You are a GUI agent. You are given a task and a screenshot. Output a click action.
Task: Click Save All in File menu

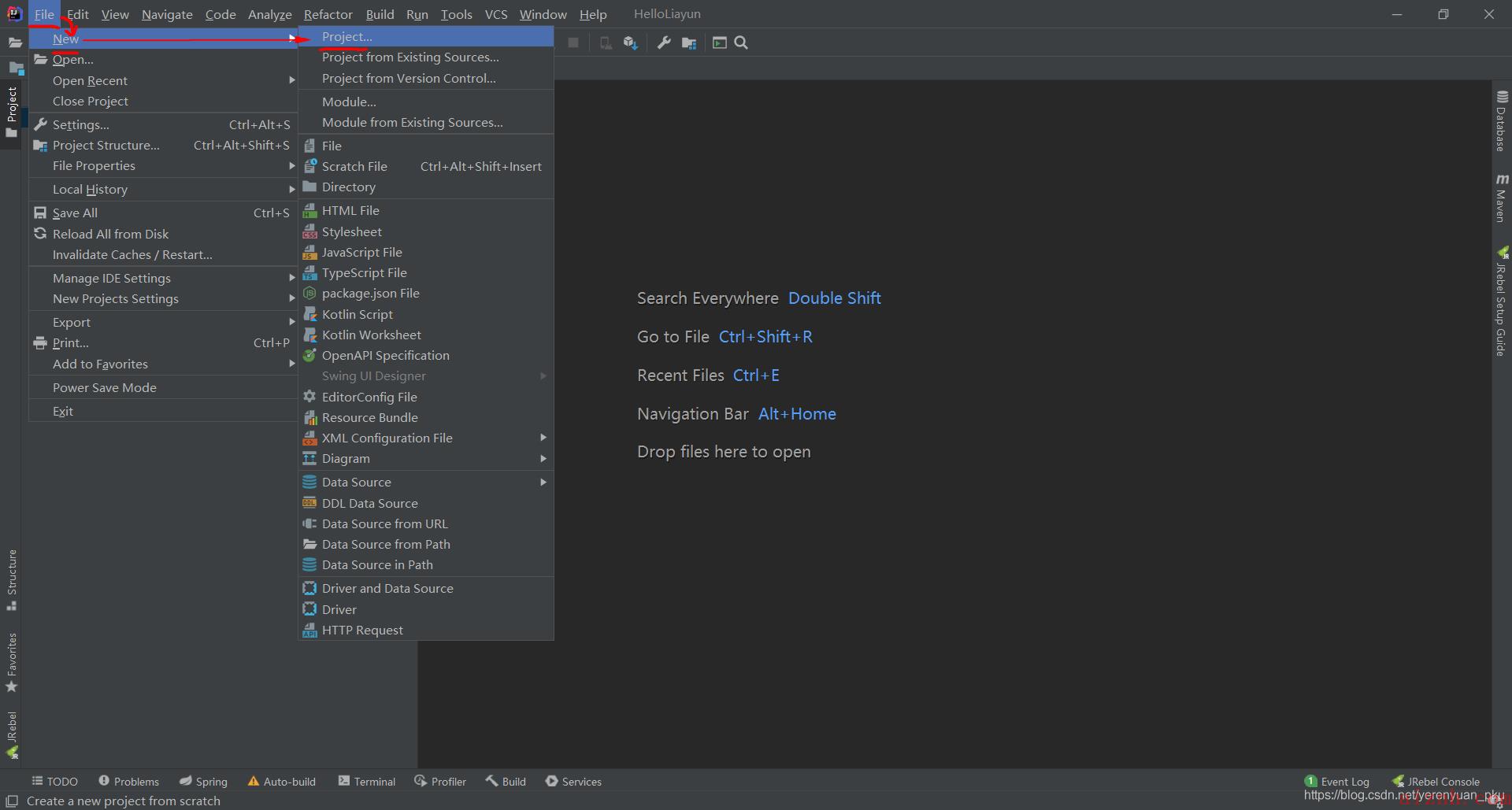coord(163,213)
